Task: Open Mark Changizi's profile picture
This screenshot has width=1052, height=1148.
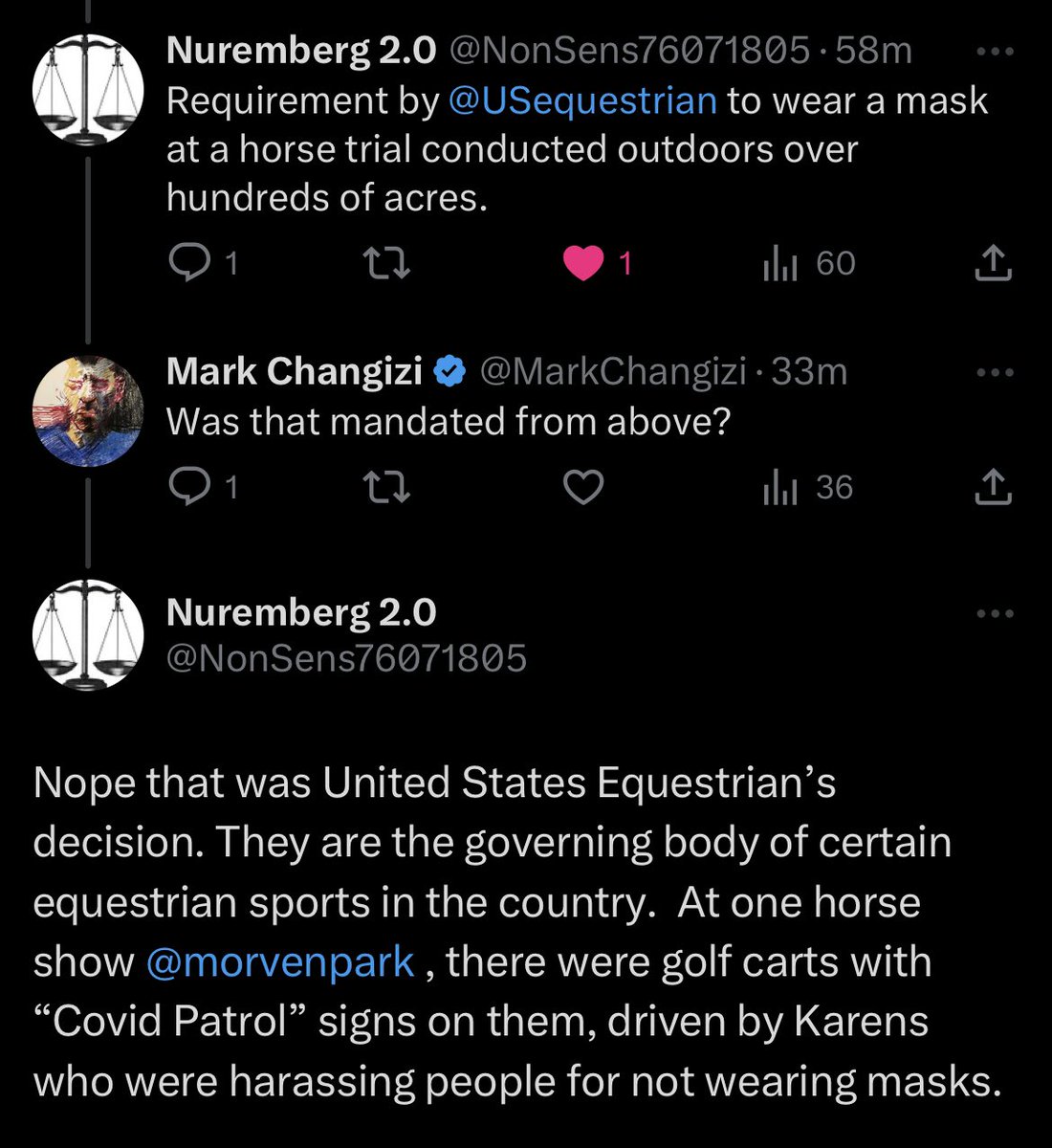Action: pyautogui.click(x=88, y=410)
